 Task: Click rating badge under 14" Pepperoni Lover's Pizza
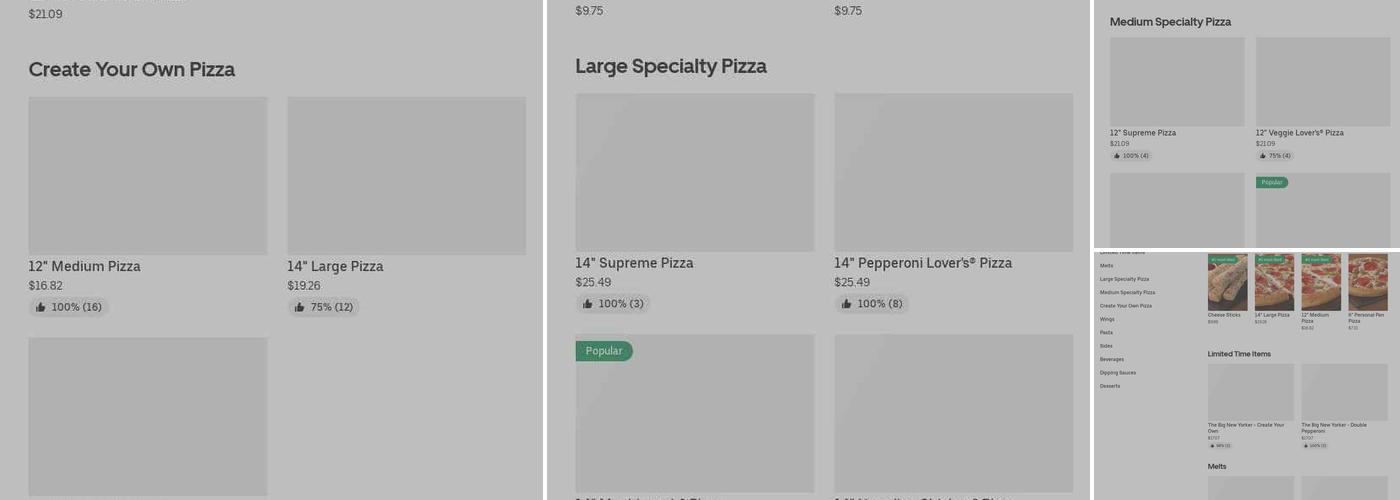[871, 304]
